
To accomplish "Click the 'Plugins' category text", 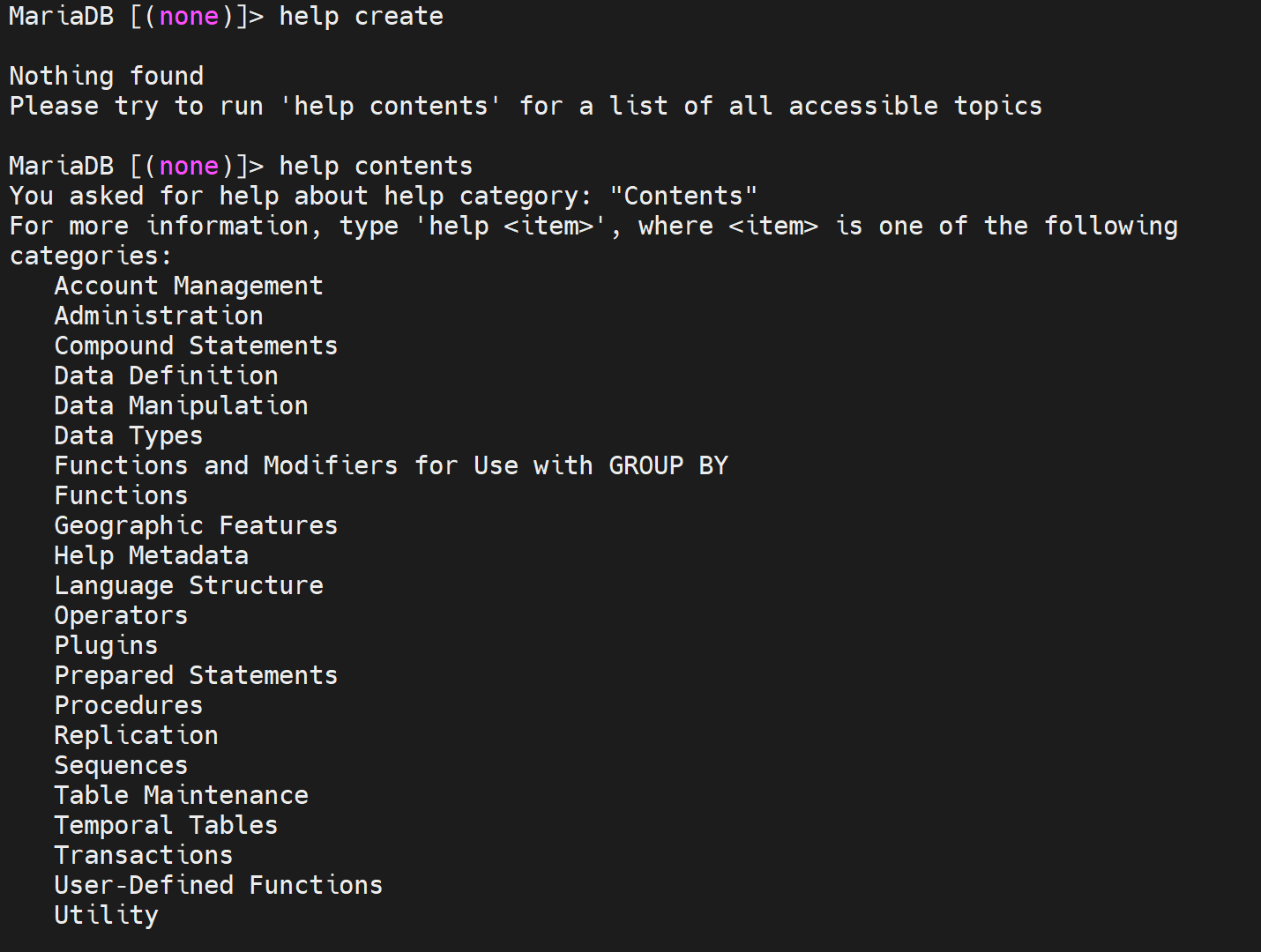I will click(106, 645).
